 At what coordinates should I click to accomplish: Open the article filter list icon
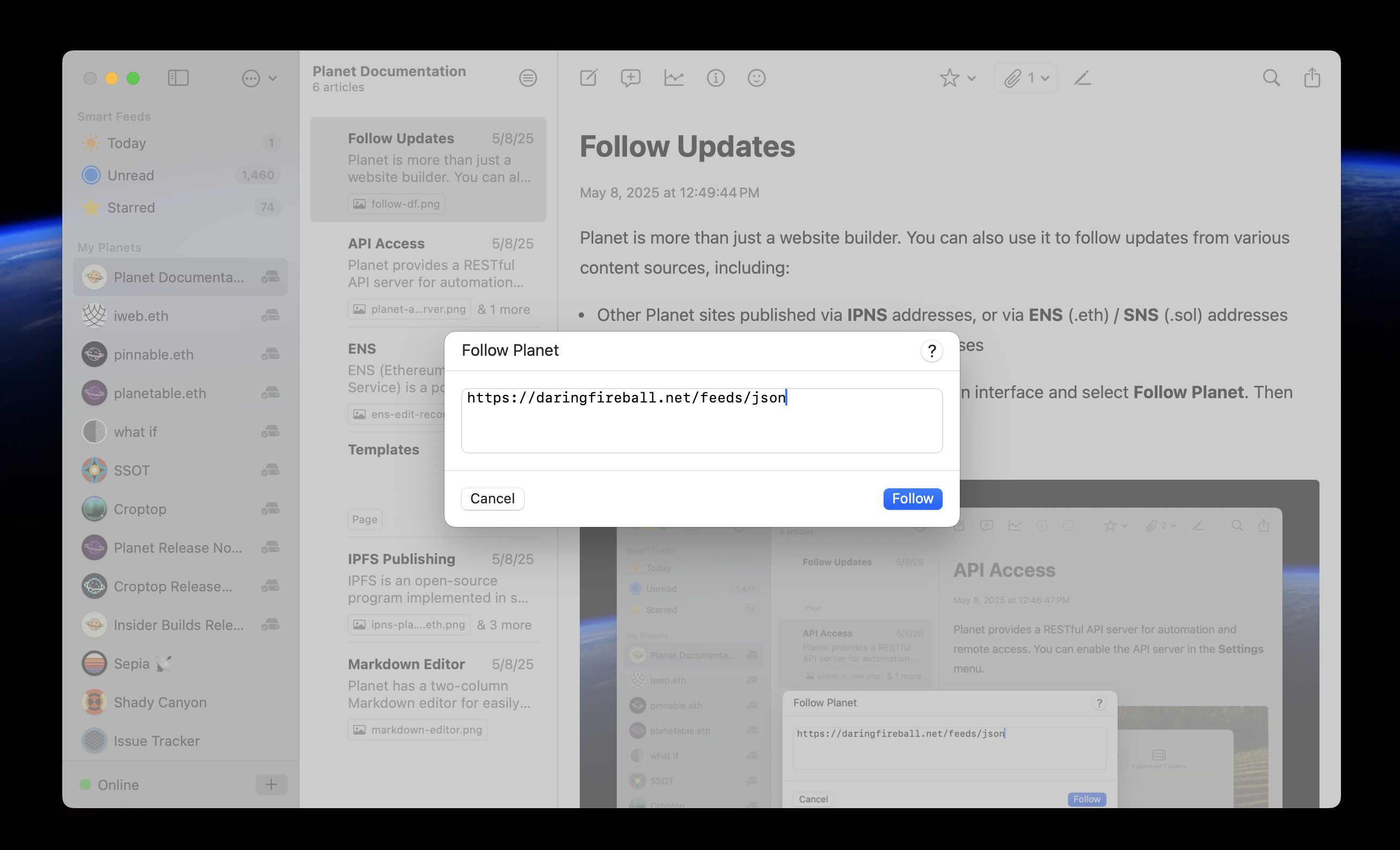(x=527, y=78)
